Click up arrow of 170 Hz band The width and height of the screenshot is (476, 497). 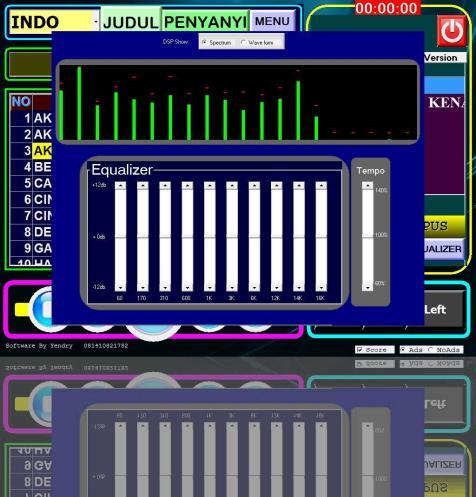pyautogui.click(x=143, y=185)
